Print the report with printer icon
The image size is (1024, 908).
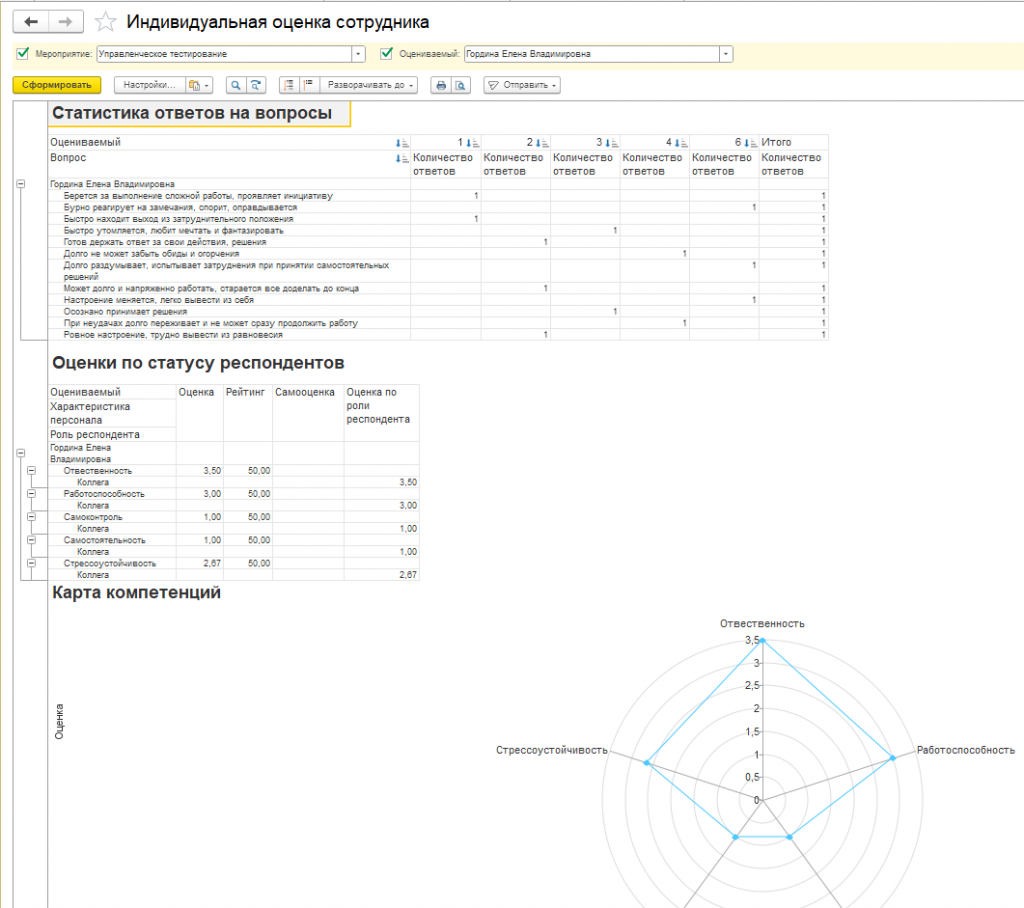[441, 85]
